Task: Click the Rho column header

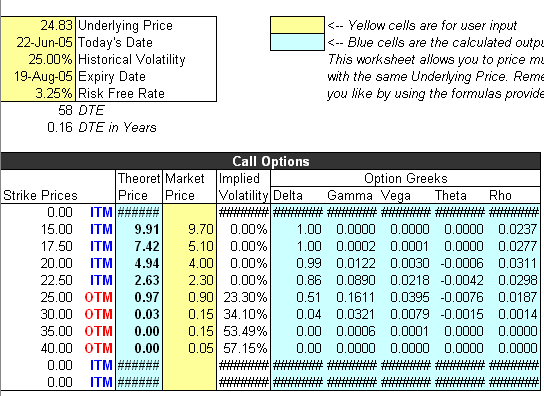Action: (x=500, y=195)
